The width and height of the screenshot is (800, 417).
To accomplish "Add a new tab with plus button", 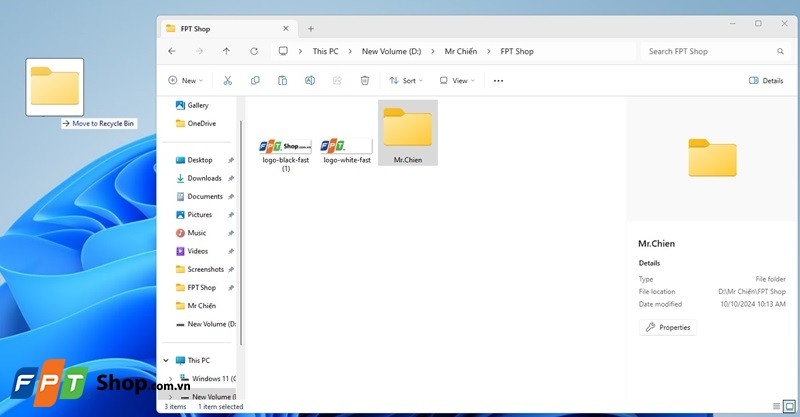I will (311, 29).
